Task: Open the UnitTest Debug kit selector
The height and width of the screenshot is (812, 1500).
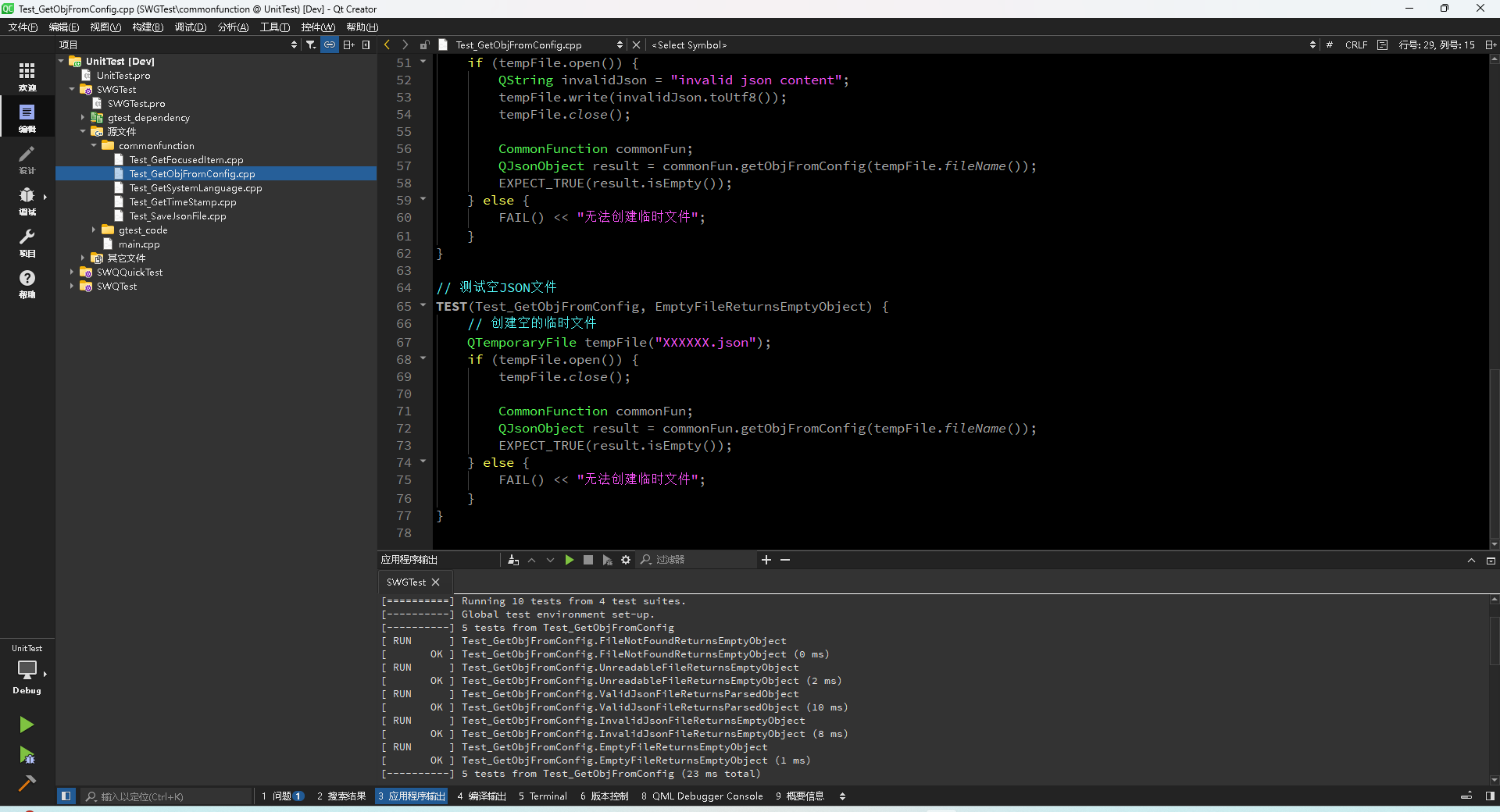Action: pyautogui.click(x=27, y=669)
